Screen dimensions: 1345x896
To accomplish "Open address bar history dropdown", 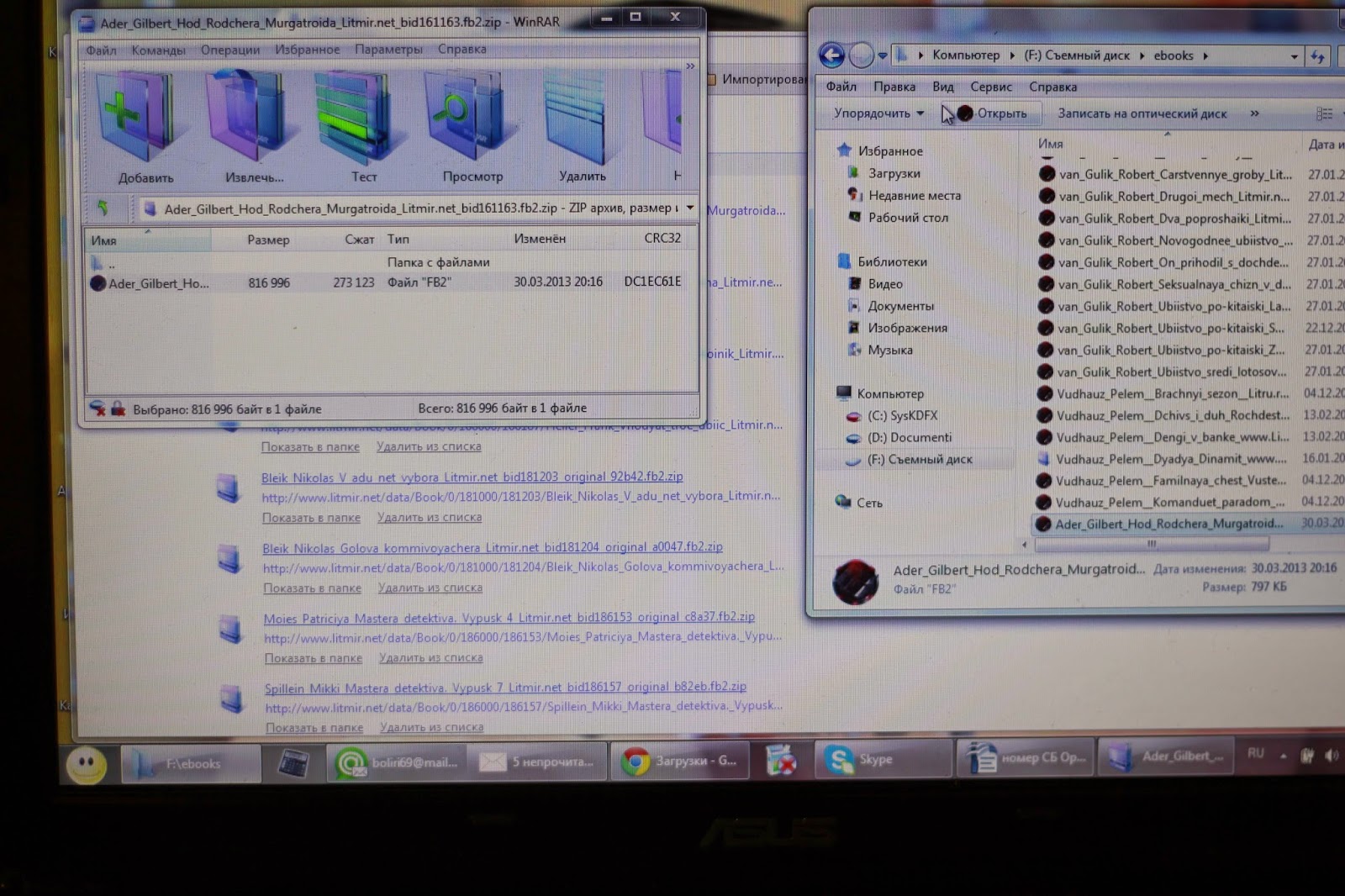I will (x=1294, y=56).
